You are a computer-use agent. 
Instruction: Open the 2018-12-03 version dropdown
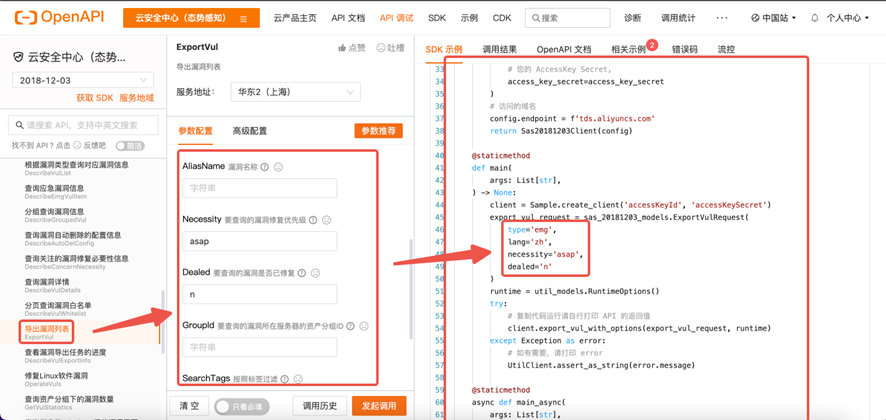pyautogui.click(x=83, y=80)
